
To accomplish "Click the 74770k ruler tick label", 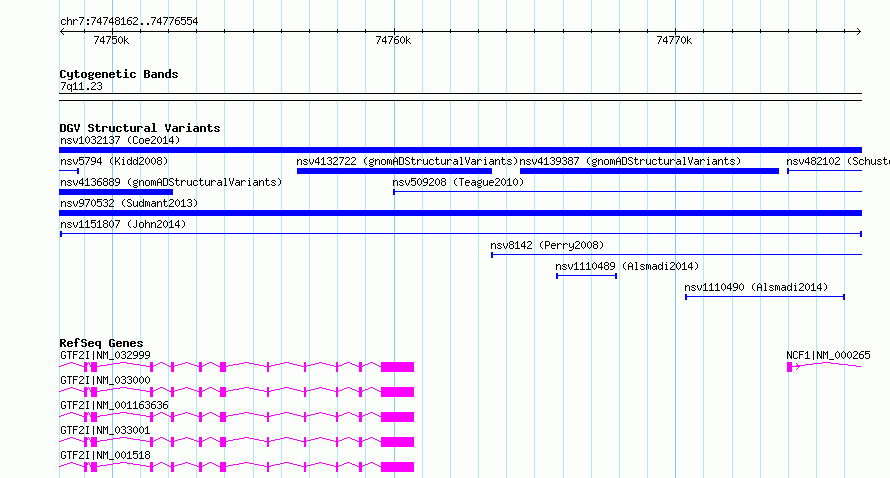I will click(x=674, y=40).
